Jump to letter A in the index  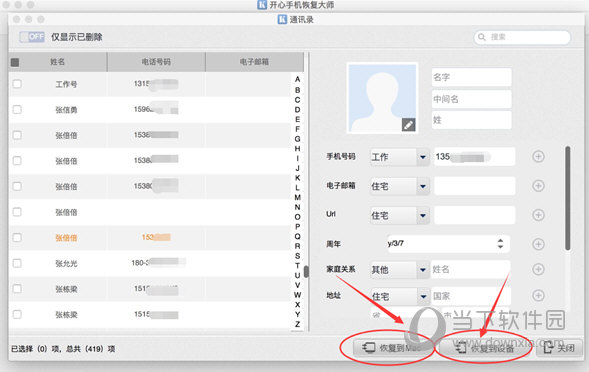[298, 79]
